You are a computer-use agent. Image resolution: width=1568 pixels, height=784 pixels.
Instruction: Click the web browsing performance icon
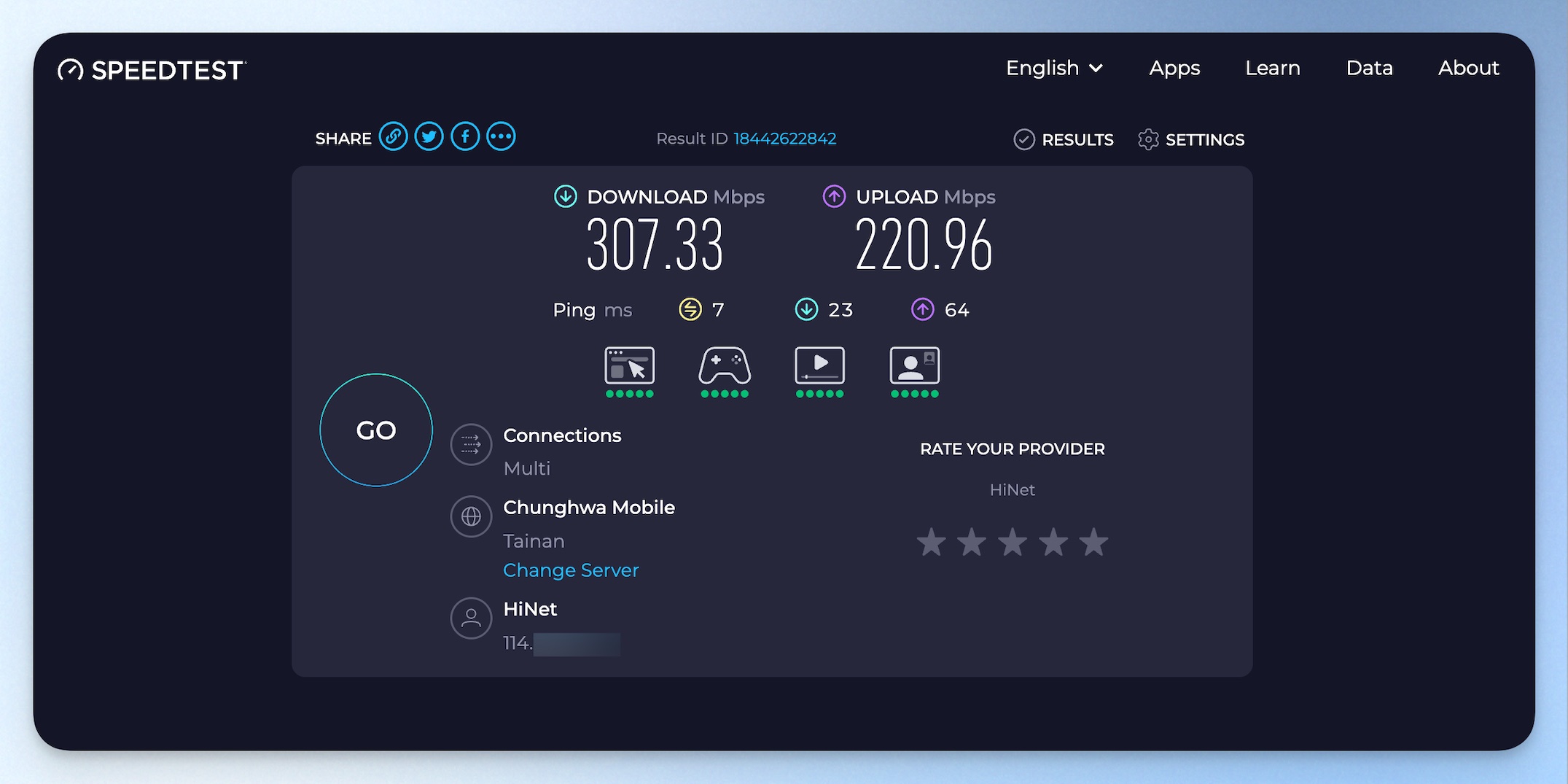point(629,366)
